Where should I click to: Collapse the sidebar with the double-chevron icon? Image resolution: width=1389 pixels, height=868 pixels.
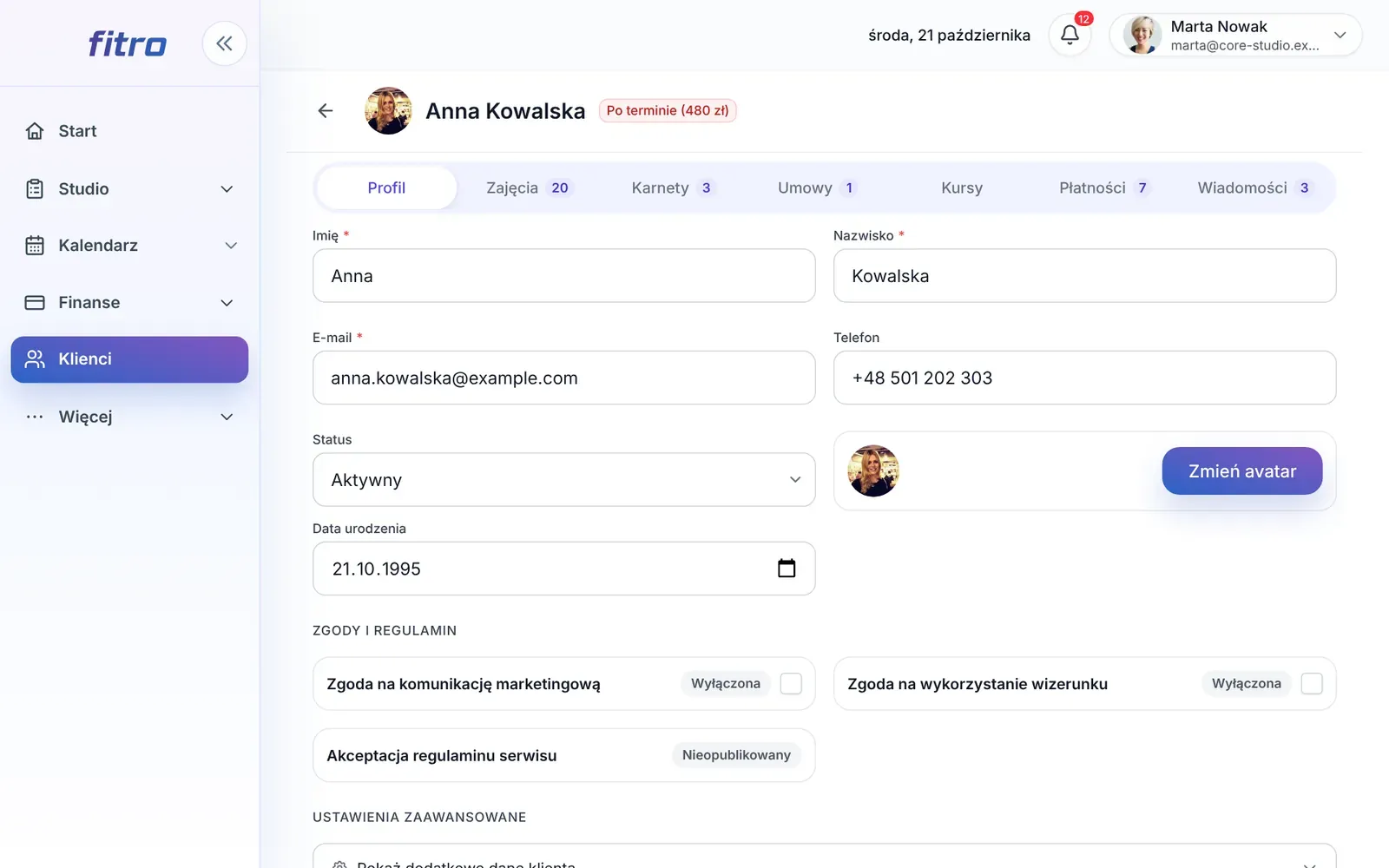coord(225,43)
